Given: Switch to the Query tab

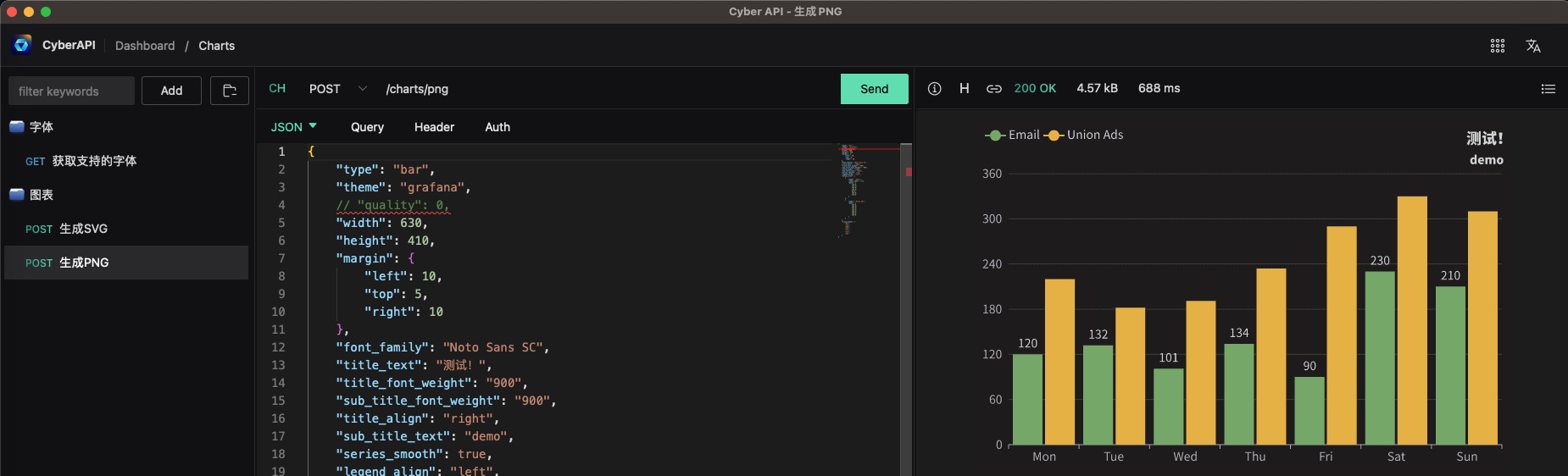Looking at the screenshot, I should tap(367, 127).
